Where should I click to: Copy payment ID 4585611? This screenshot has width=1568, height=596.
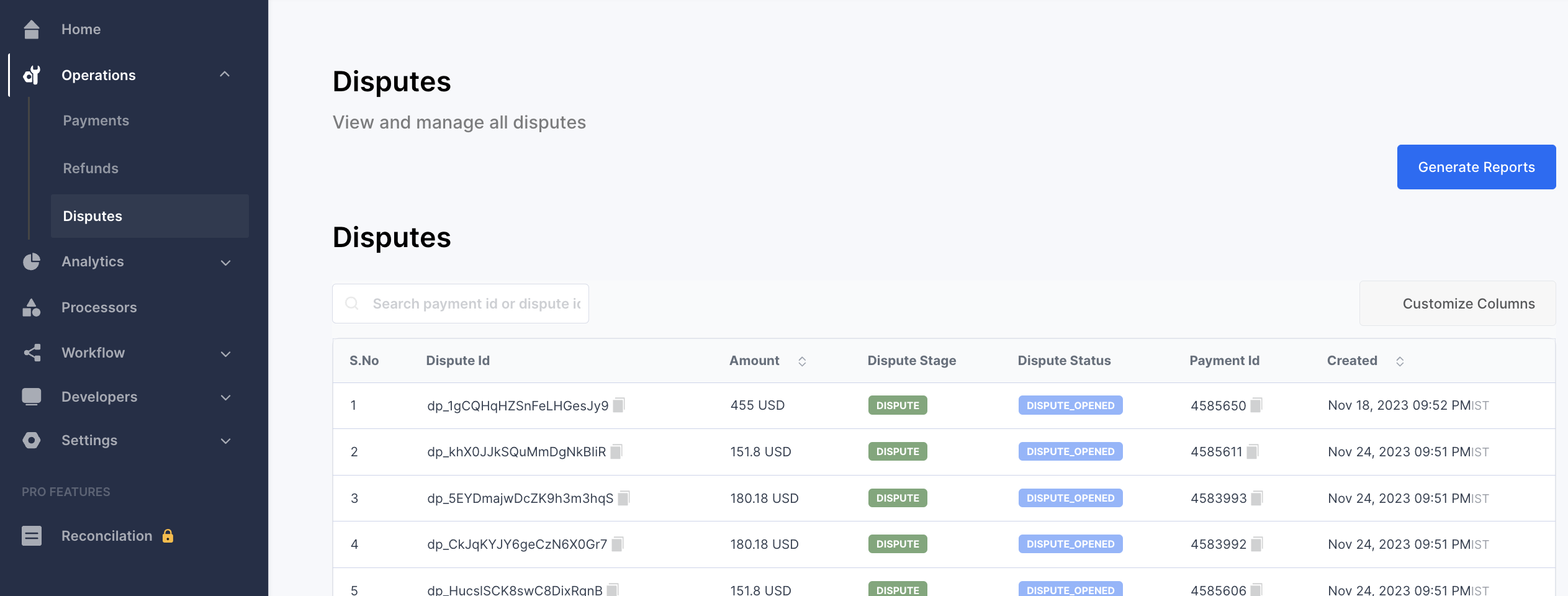point(1252,451)
